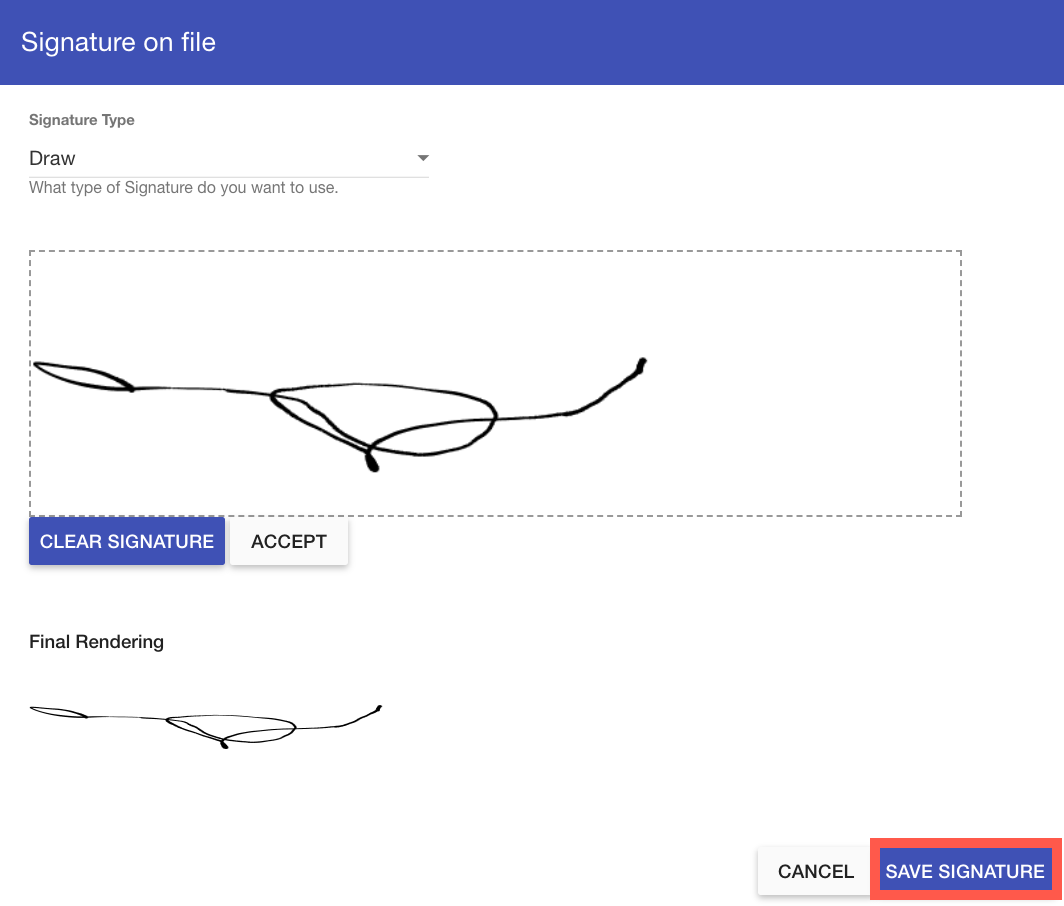
Task: Click the highlighted SAVE SIGNATURE button
Action: click(x=963, y=870)
